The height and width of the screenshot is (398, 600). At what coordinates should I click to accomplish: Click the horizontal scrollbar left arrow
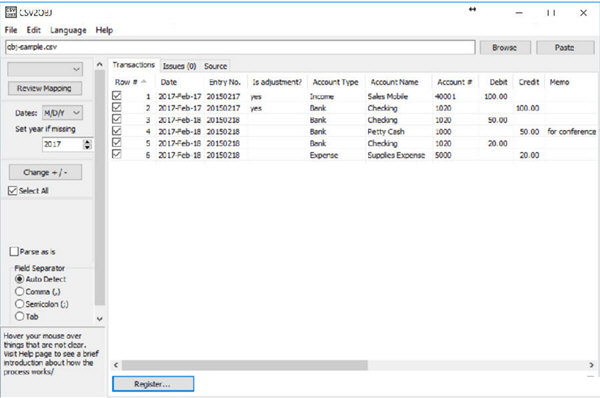[x=116, y=365]
